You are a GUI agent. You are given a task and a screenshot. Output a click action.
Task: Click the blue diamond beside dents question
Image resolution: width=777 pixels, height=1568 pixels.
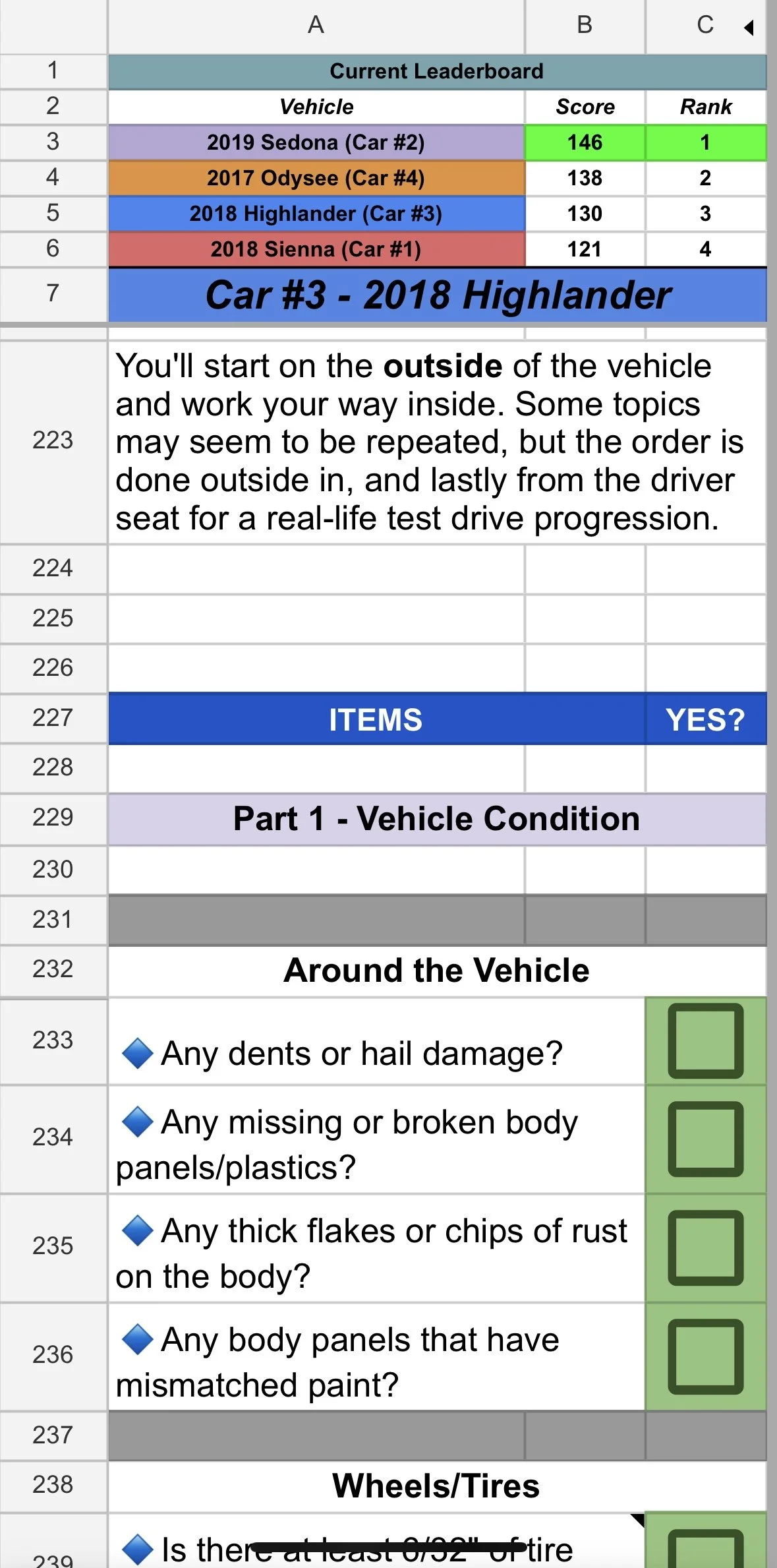tap(138, 1053)
